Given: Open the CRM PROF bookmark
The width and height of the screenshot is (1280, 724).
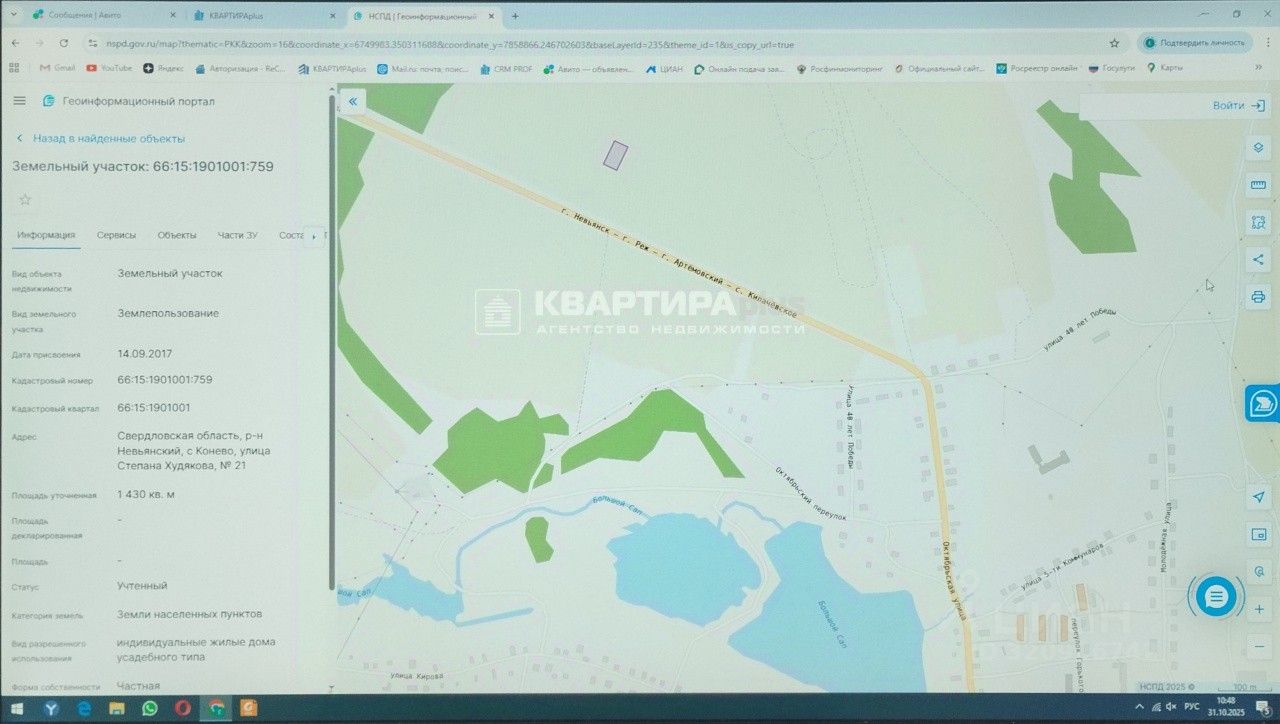Looking at the screenshot, I should [x=506, y=68].
